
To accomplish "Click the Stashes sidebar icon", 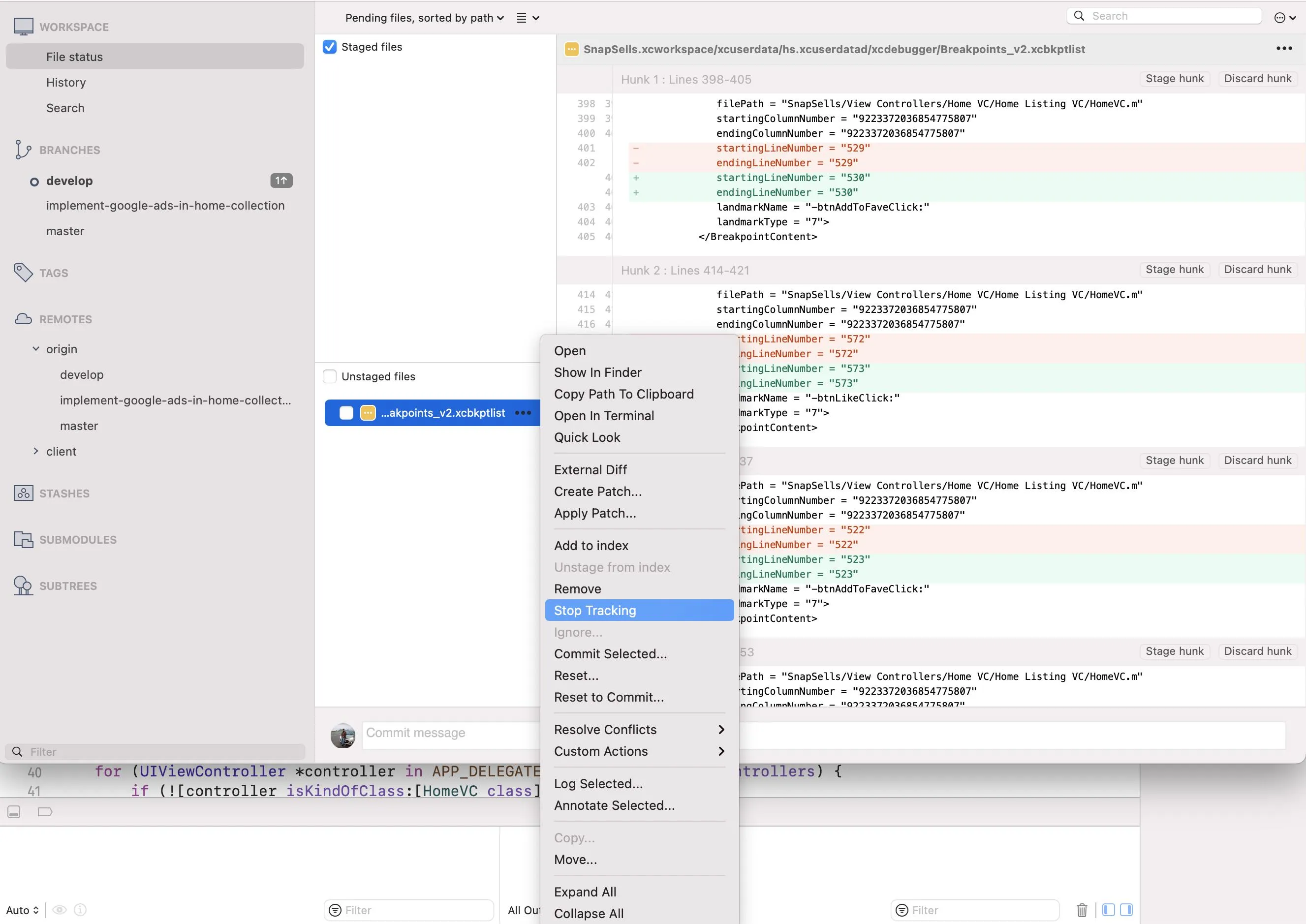I will click(x=23, y=493).
